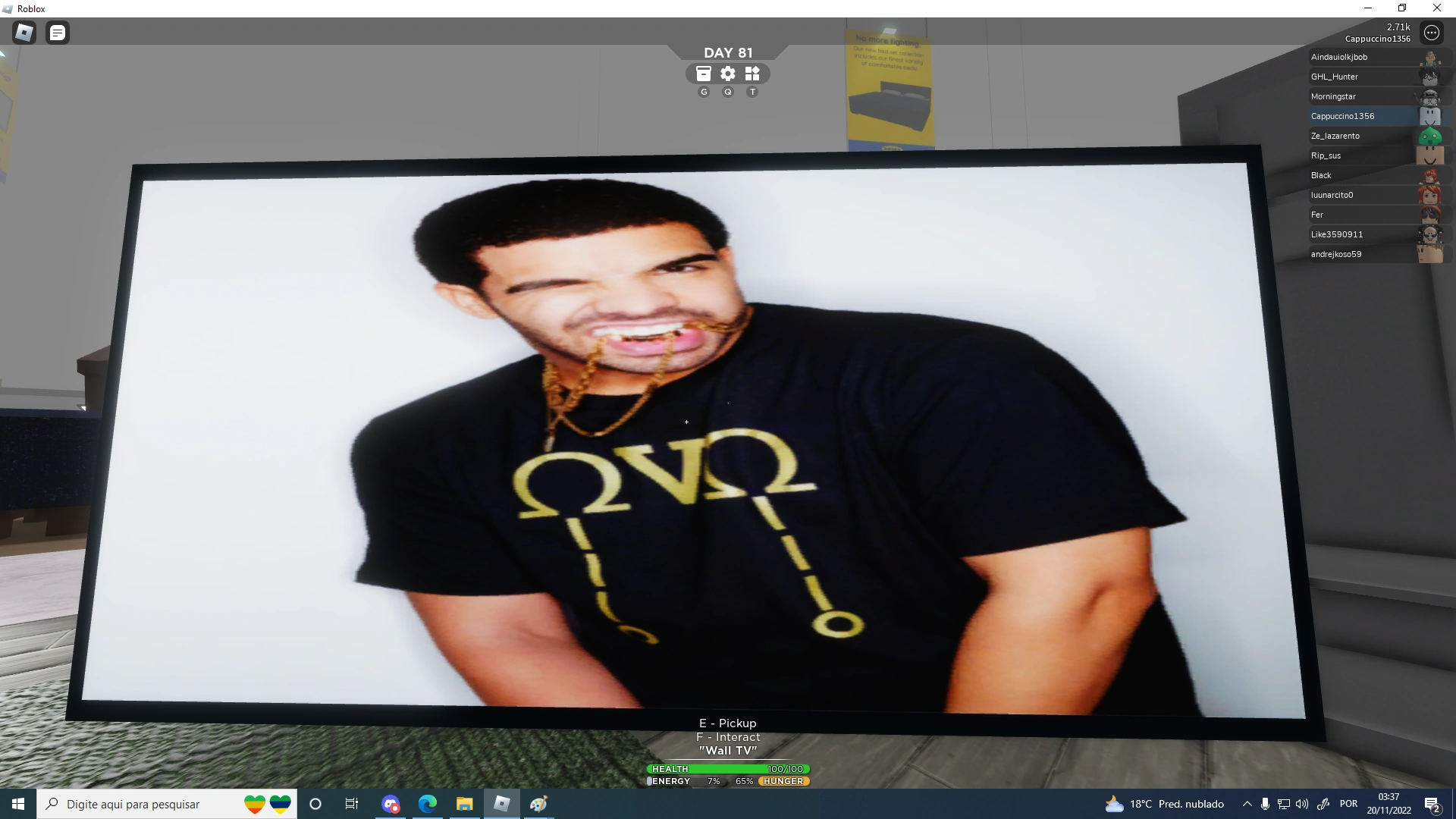The image size is (1456, 819).
Task: Toggle Task View button on taskbar
Action: click(x=352, y=804)
